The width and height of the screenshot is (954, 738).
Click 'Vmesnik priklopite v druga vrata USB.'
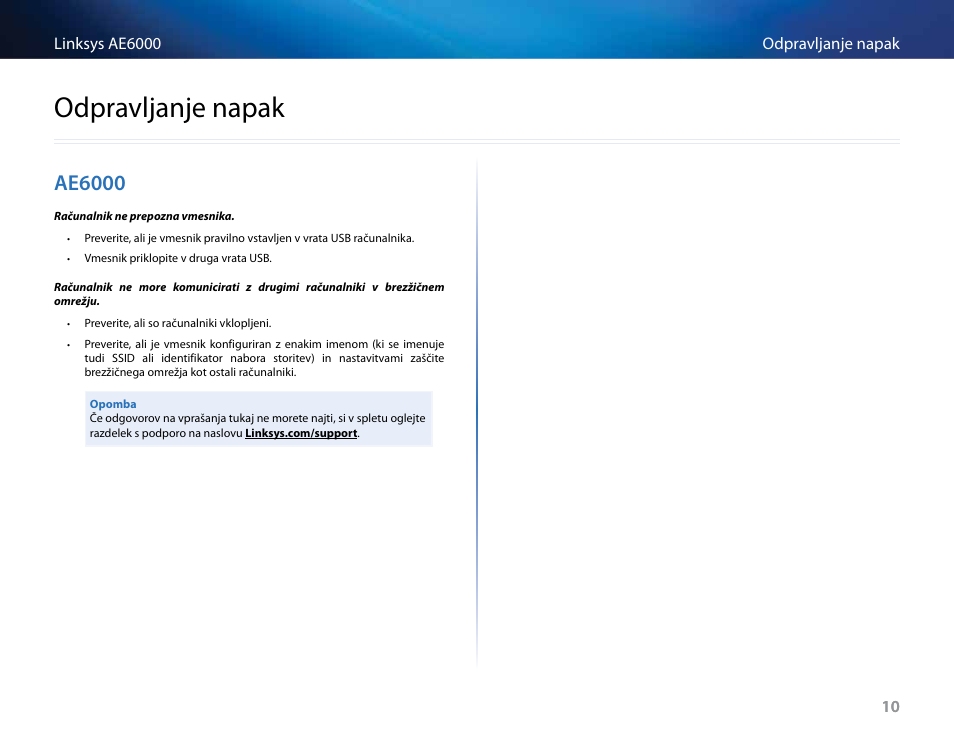(x=178, y=258)
